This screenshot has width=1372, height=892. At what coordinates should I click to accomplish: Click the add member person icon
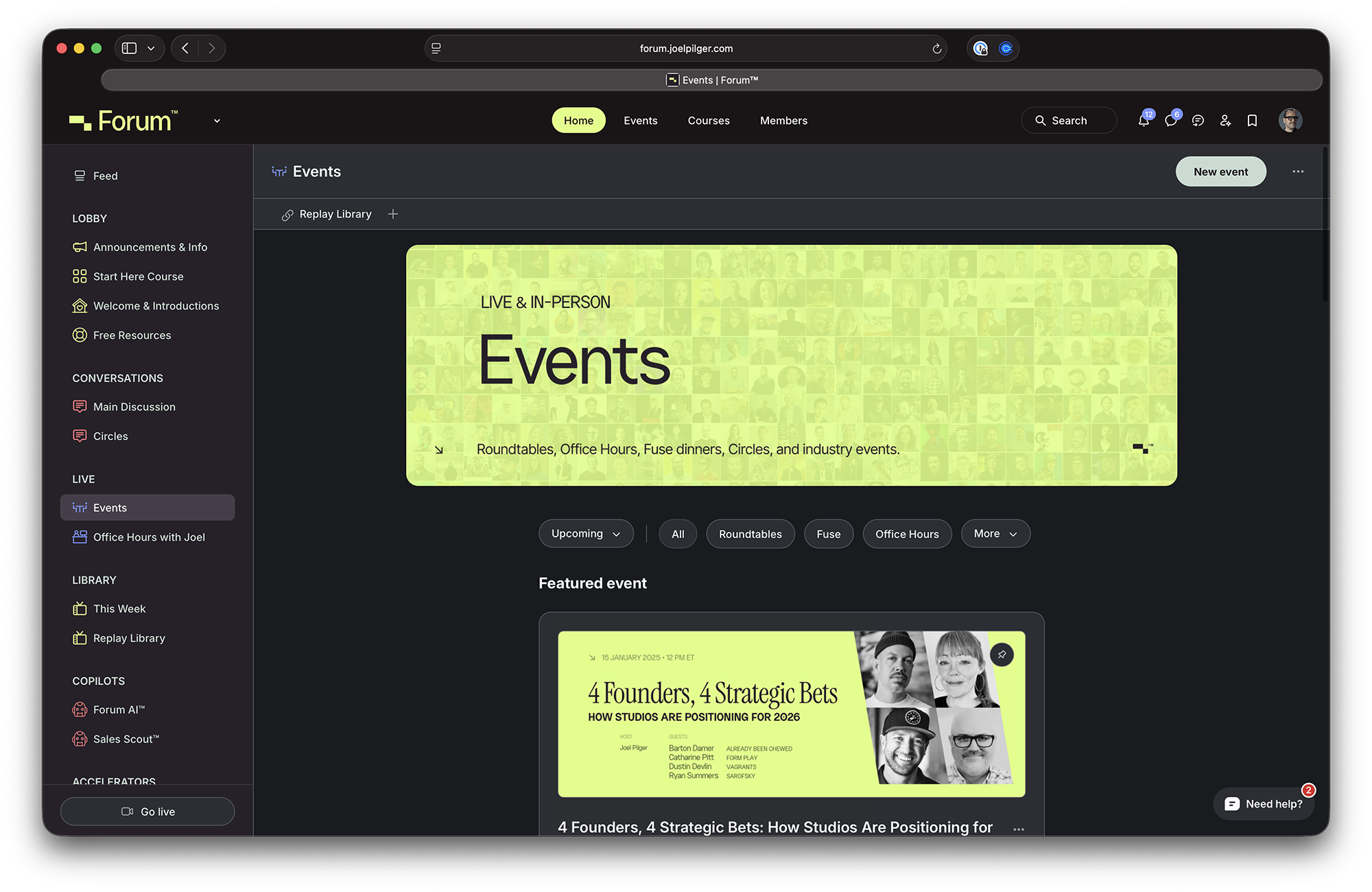click(x=1225, y=121)
